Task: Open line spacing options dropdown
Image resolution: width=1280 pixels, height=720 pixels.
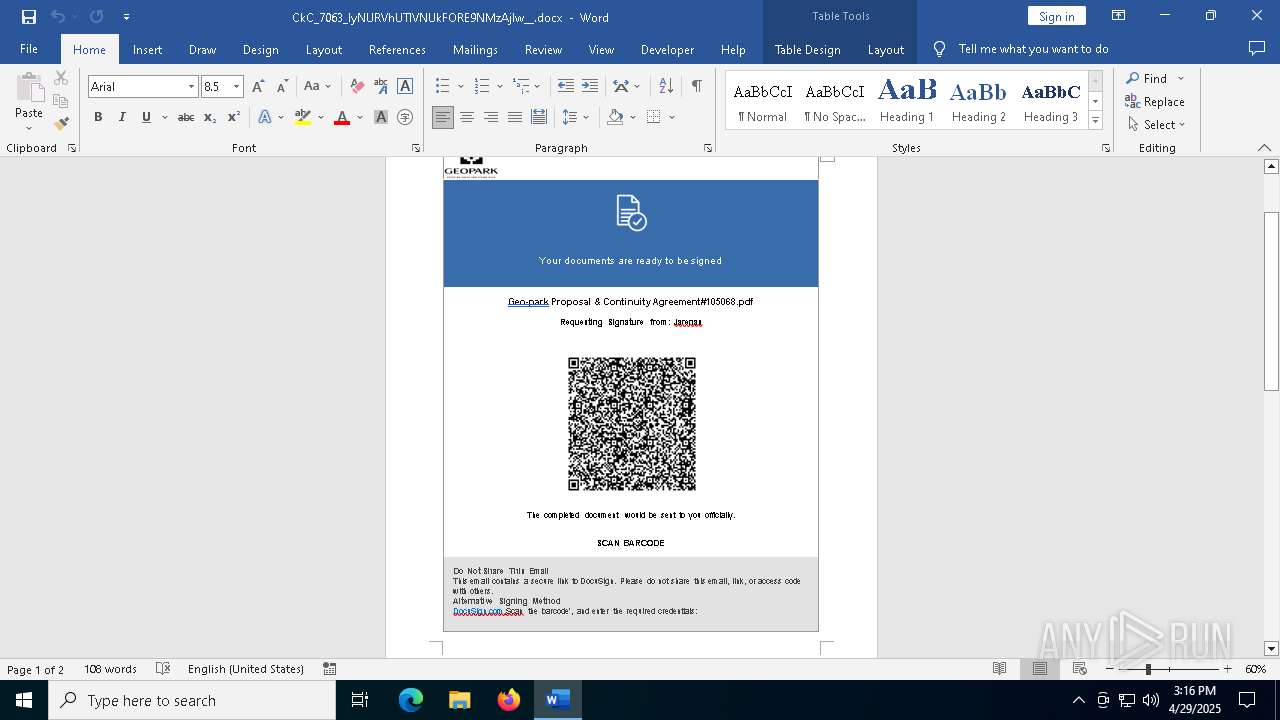Action: coord(586,117)
